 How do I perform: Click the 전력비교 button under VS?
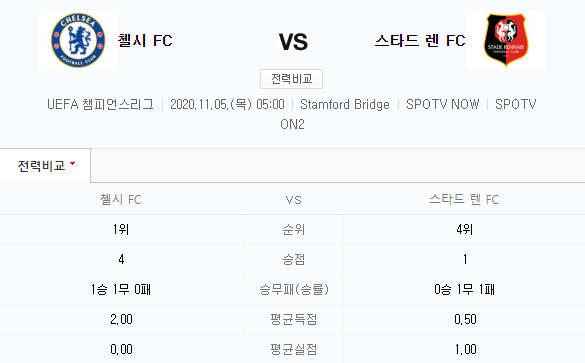[x=291, y=79]
